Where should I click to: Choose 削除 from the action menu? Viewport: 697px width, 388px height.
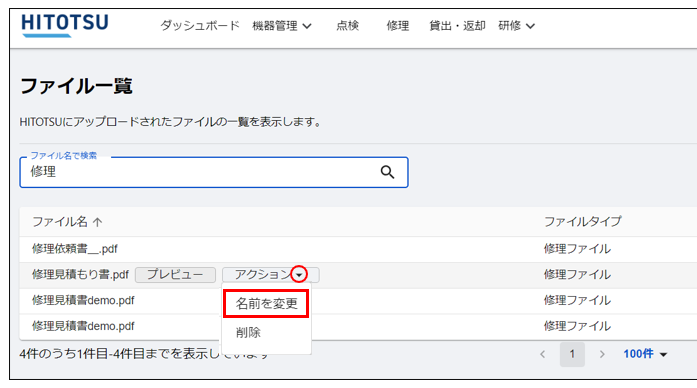pos(248,332)
